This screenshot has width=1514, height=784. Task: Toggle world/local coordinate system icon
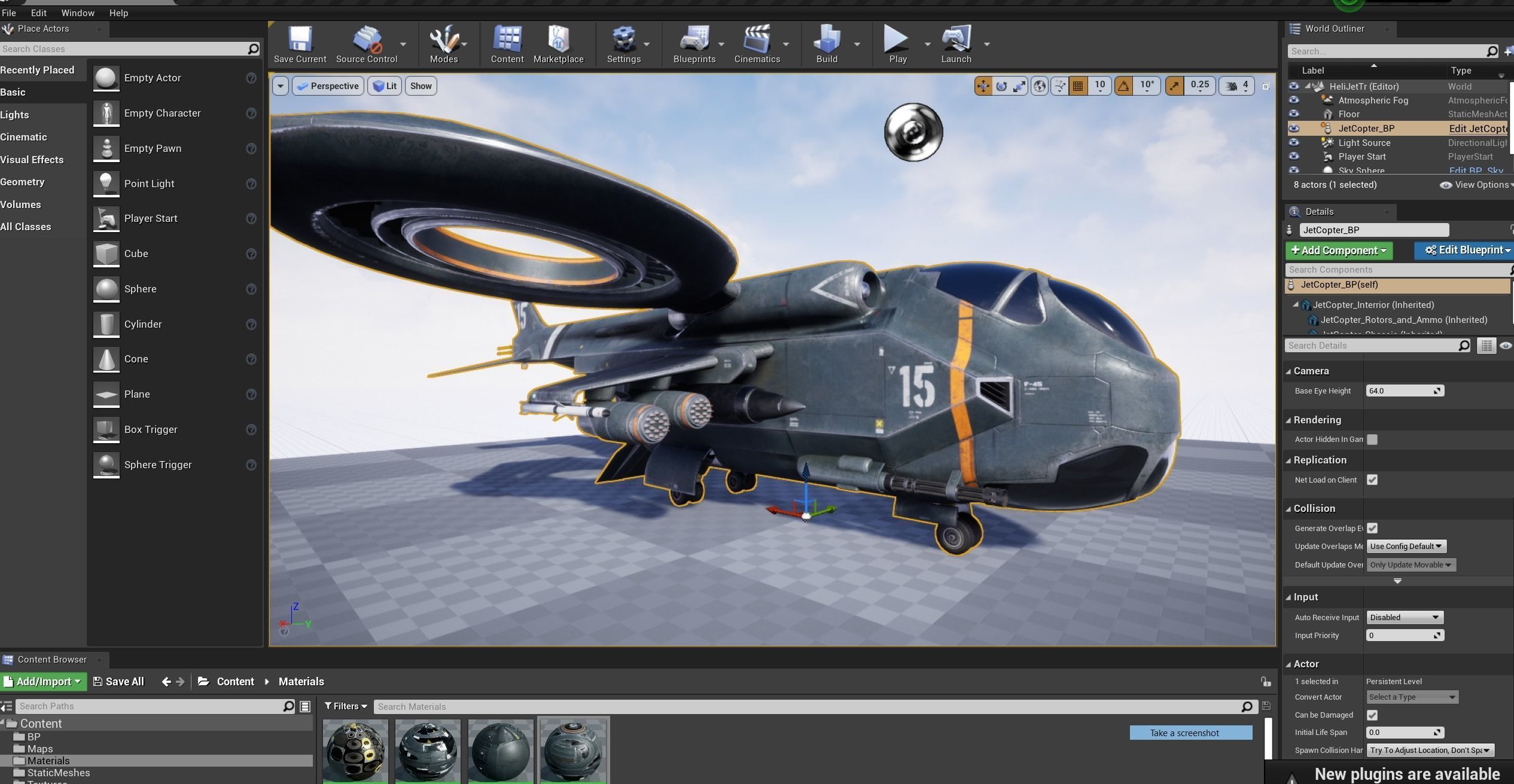(1040, 86)
